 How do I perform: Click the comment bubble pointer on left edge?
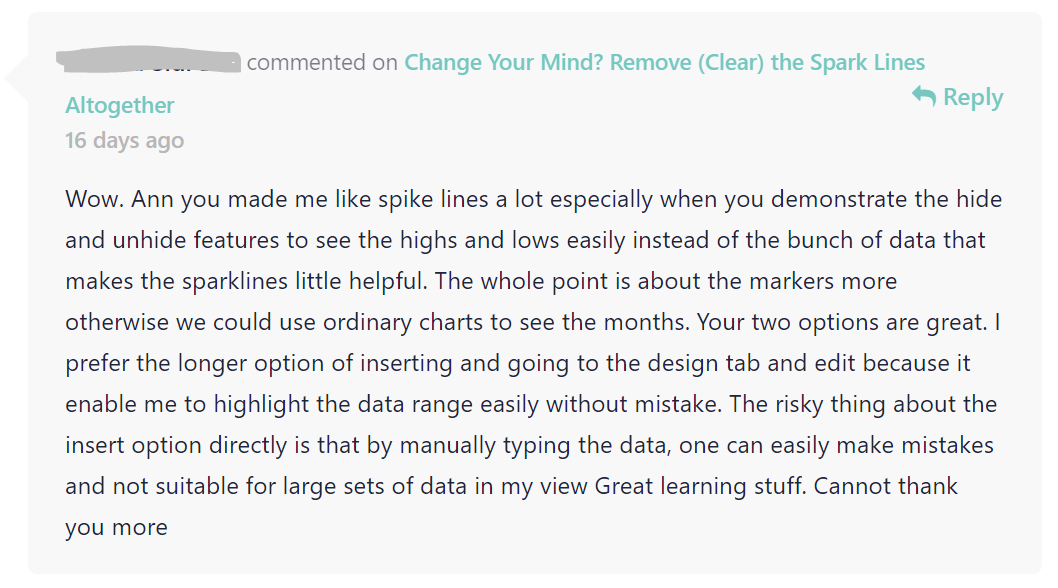pyautogui.click(x=16, y=79)
